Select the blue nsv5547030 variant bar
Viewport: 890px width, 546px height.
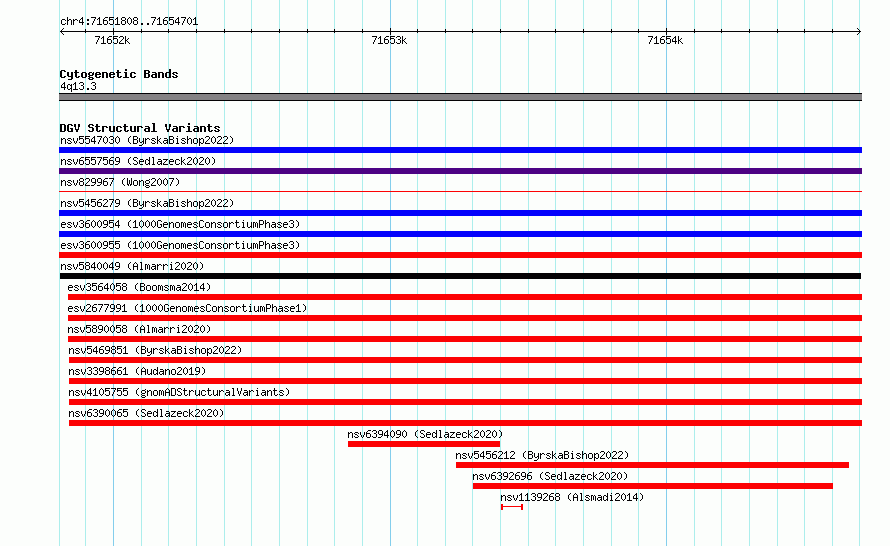click(x=460, y=150)
